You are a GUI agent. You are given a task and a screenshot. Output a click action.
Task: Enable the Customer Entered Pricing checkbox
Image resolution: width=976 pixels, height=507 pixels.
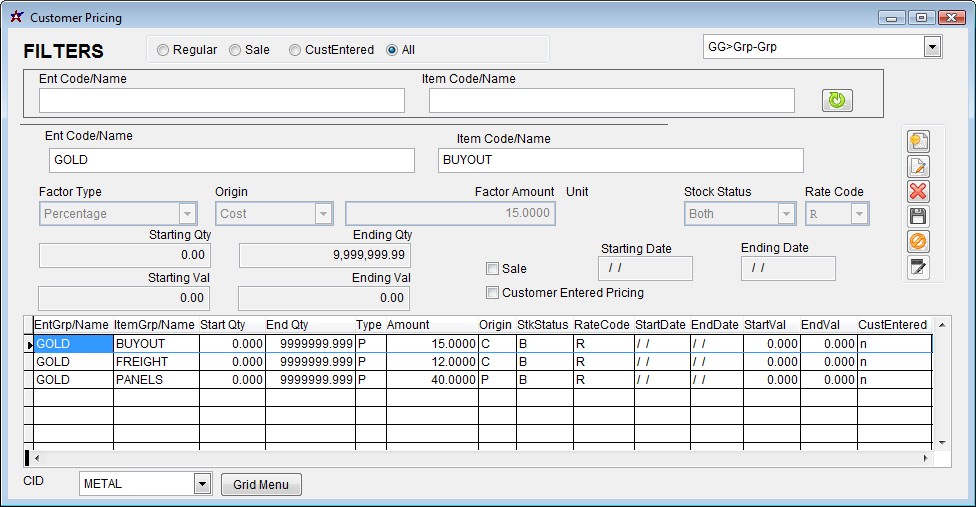492,293
